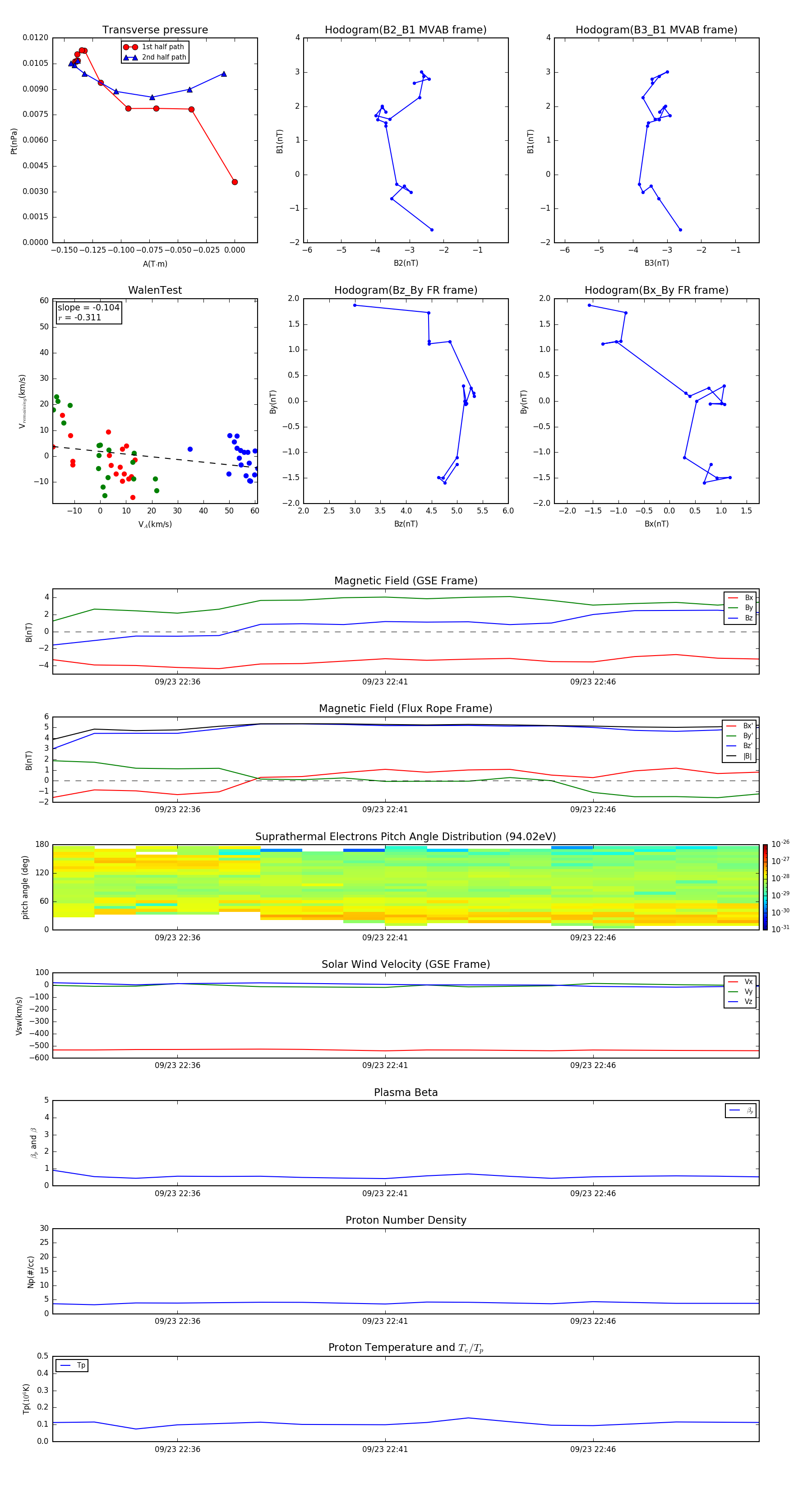Viewport: 812px width, 1489px height.
Task: Click '1st half path' legend entry
Action: tap(154, 47)
